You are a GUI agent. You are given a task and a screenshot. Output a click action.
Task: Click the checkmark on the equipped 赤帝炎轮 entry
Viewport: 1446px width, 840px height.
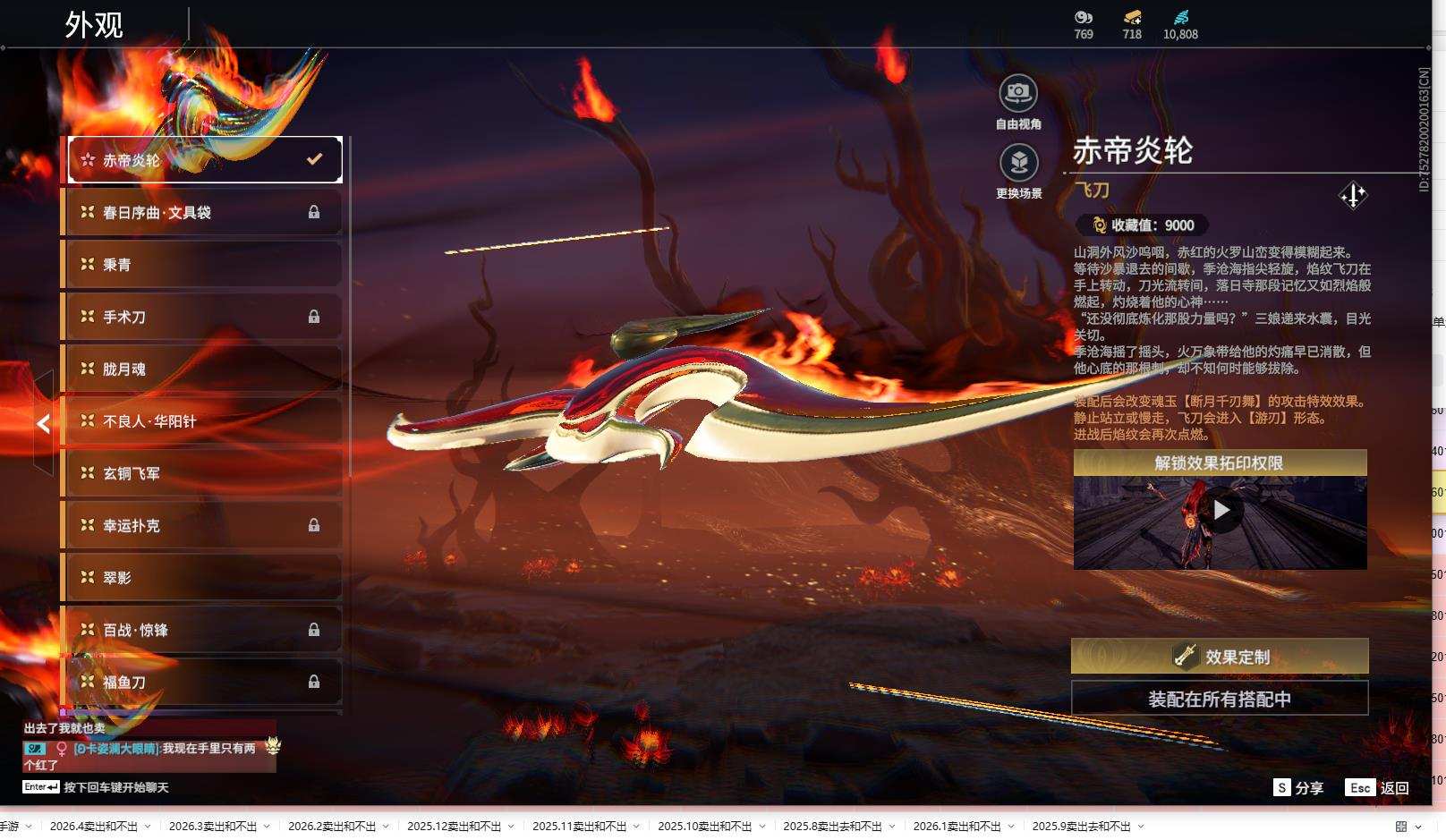313,158
